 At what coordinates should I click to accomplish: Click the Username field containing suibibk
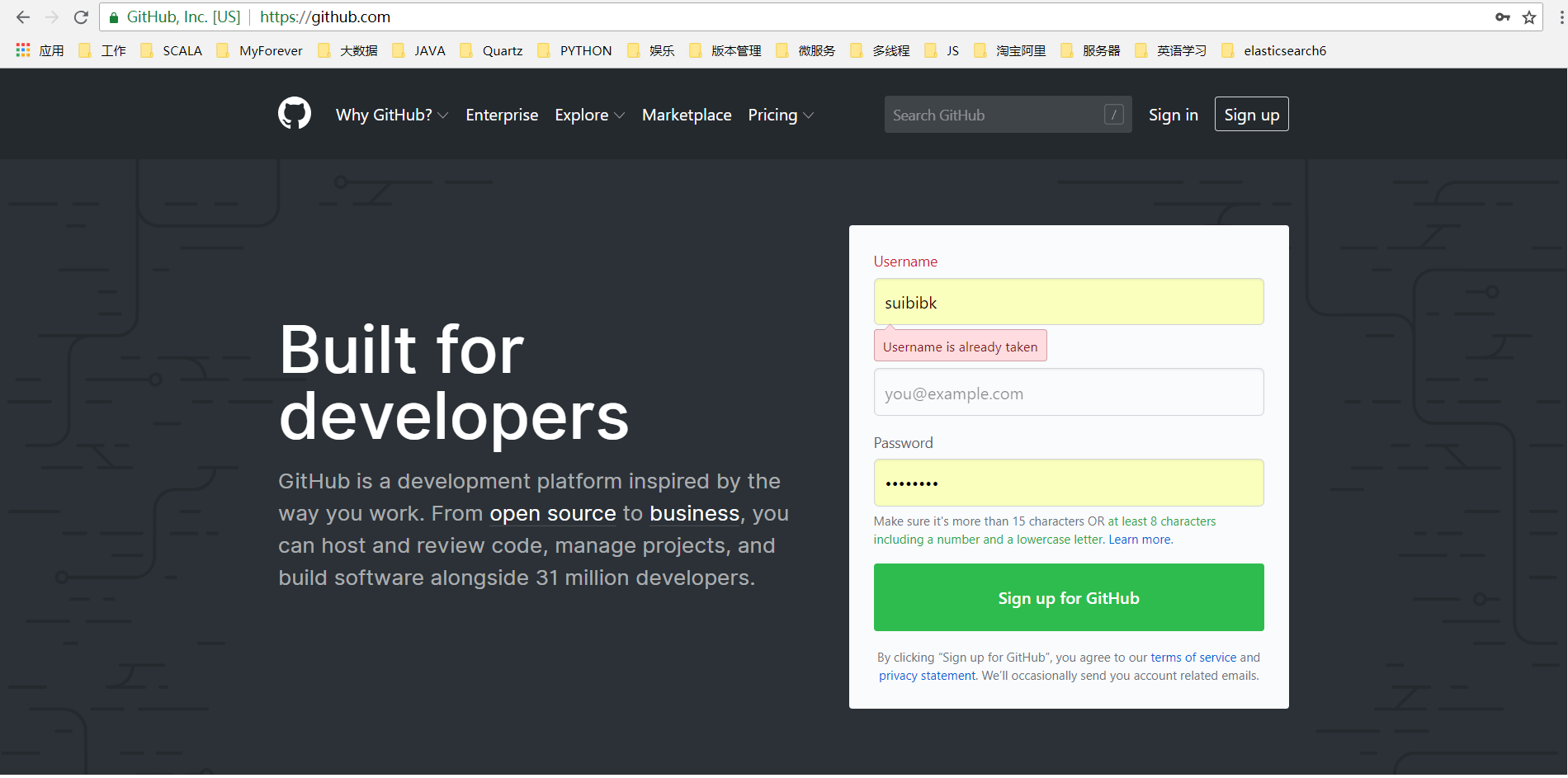(1069, 302)
